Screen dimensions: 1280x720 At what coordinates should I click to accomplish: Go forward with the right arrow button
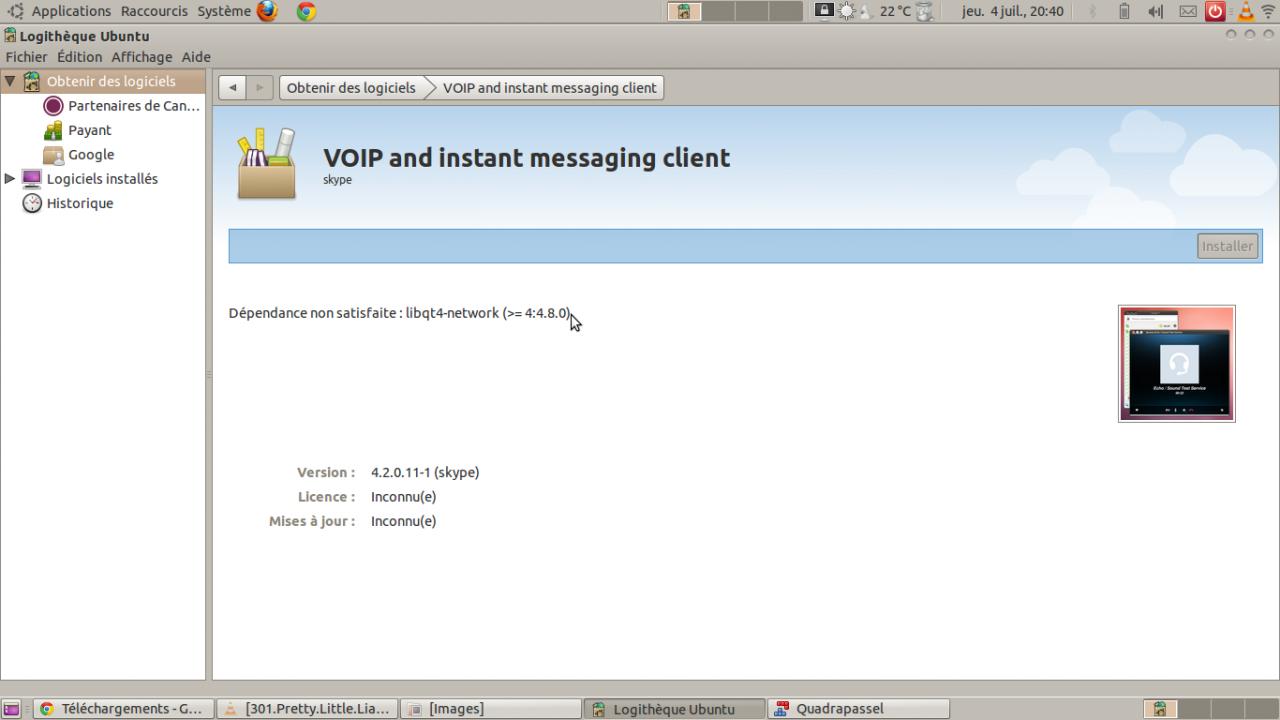259,88
